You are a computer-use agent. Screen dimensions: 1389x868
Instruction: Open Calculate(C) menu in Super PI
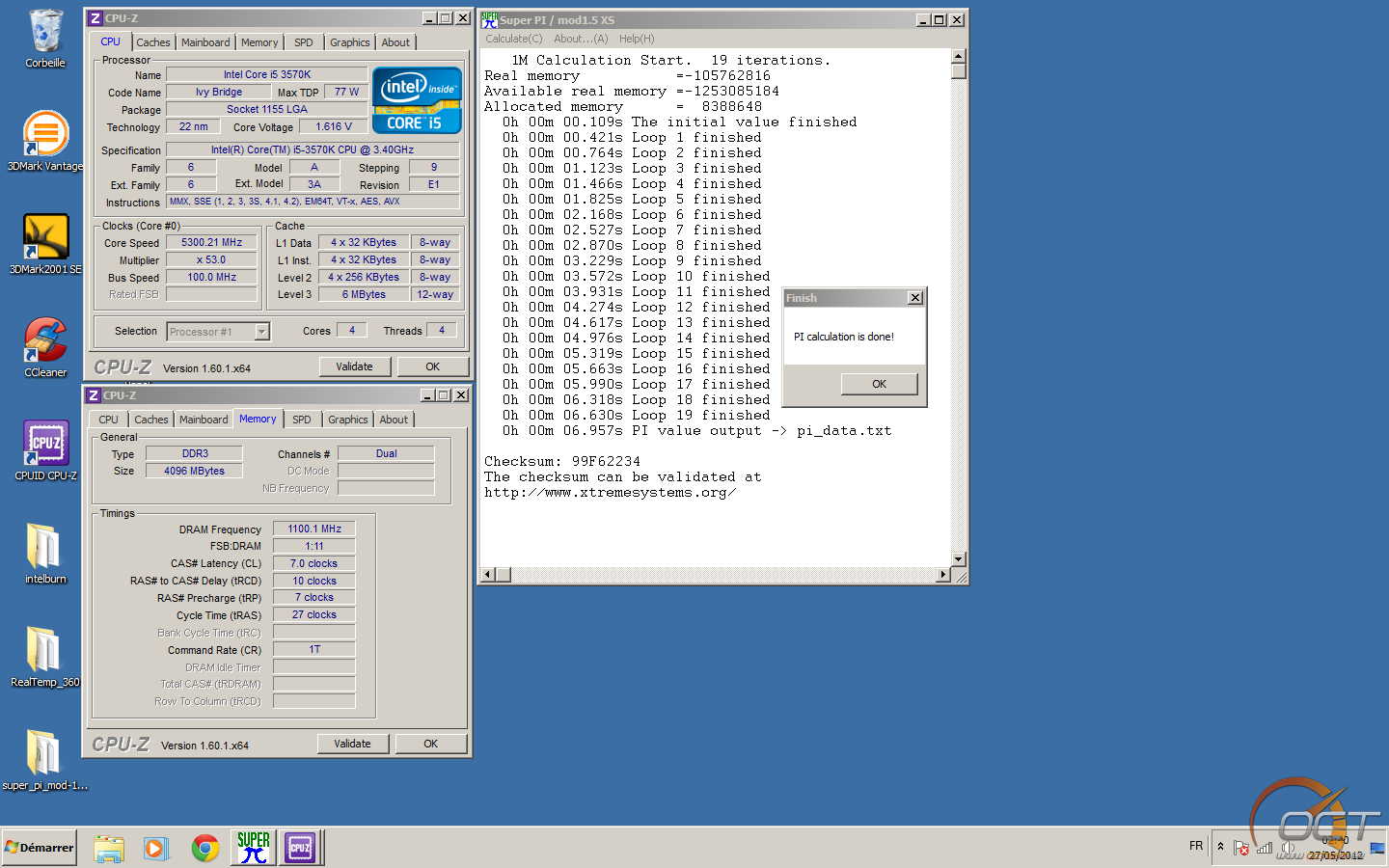pos(514,39)
